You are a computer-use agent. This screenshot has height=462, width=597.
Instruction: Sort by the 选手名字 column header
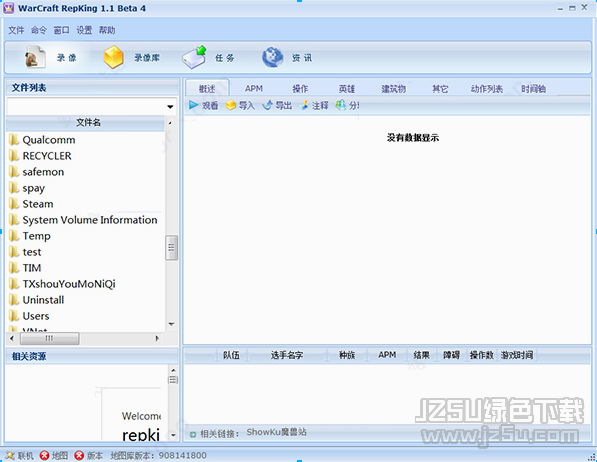(x=287, y=355)
